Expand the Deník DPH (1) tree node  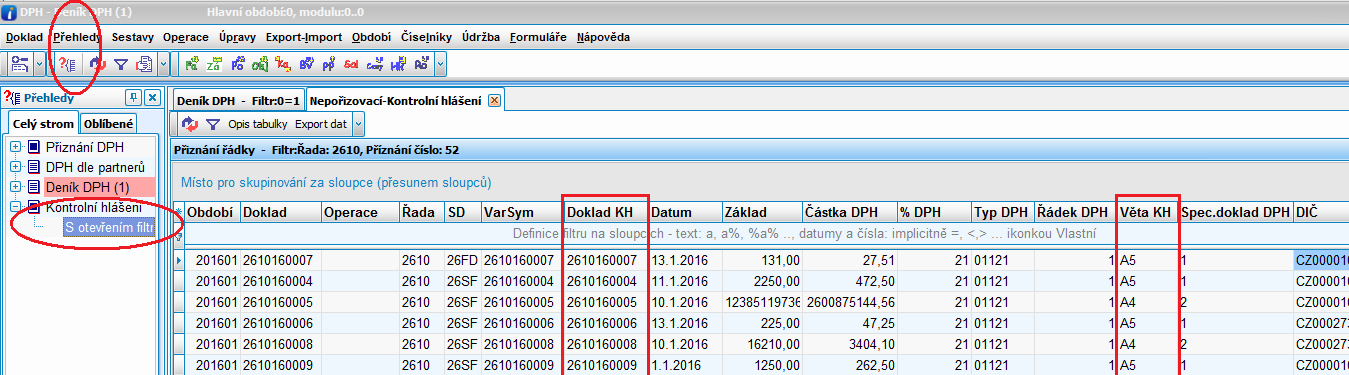click(x=16, y=187)
